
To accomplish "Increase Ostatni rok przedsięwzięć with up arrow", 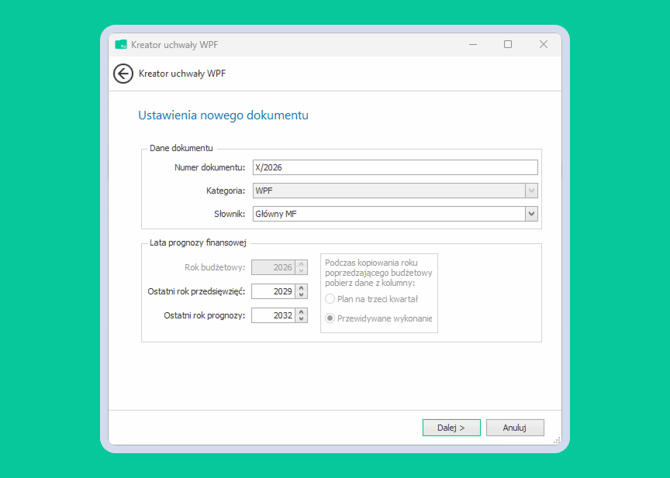I will click(302, 288).
